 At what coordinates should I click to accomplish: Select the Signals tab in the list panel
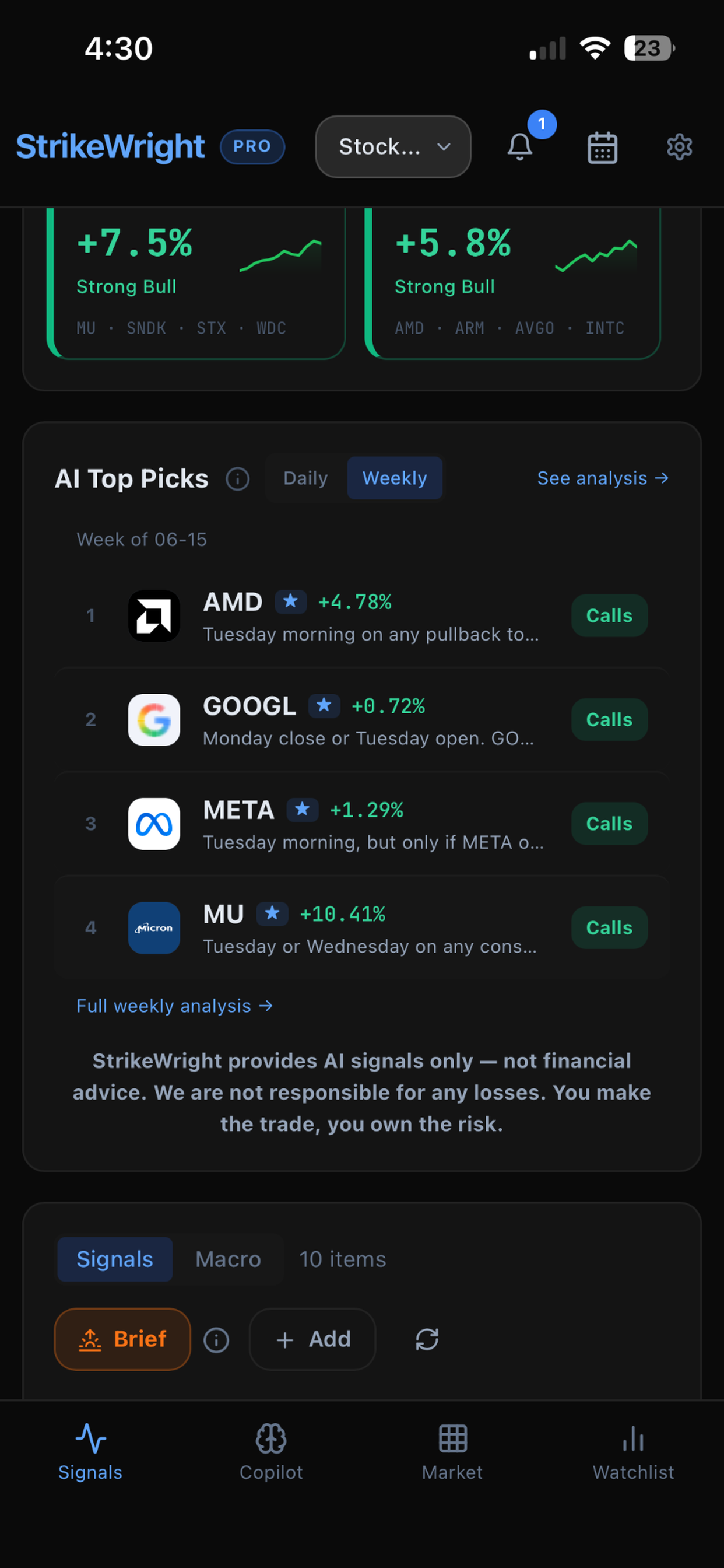pyautogui.click(x=115, y=1259)
